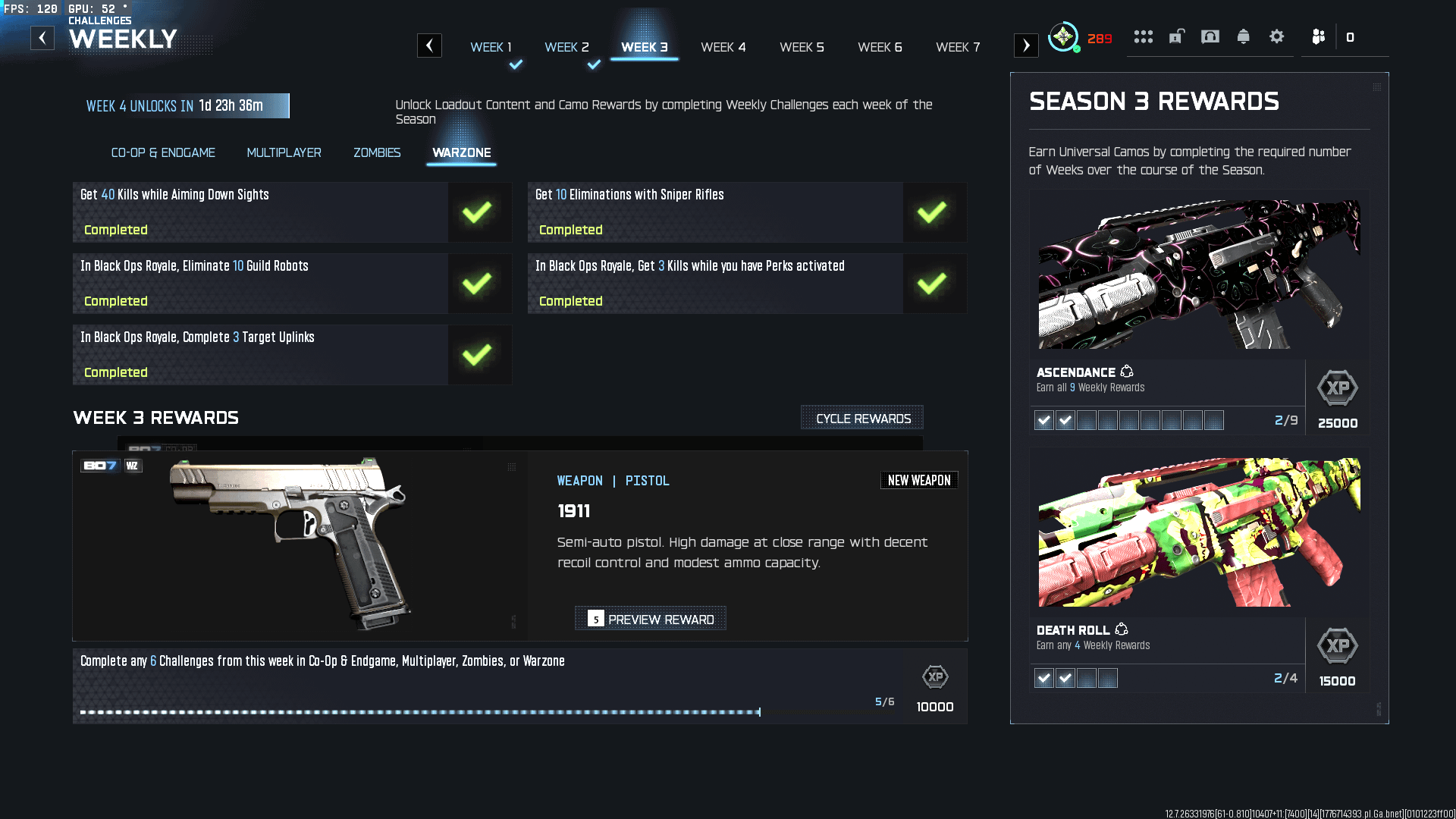Click checkmark on Sniper Rifles eliminations challenge
Image resolution: width=1456 pixels, height=819 pixels.
coord(932,212)
